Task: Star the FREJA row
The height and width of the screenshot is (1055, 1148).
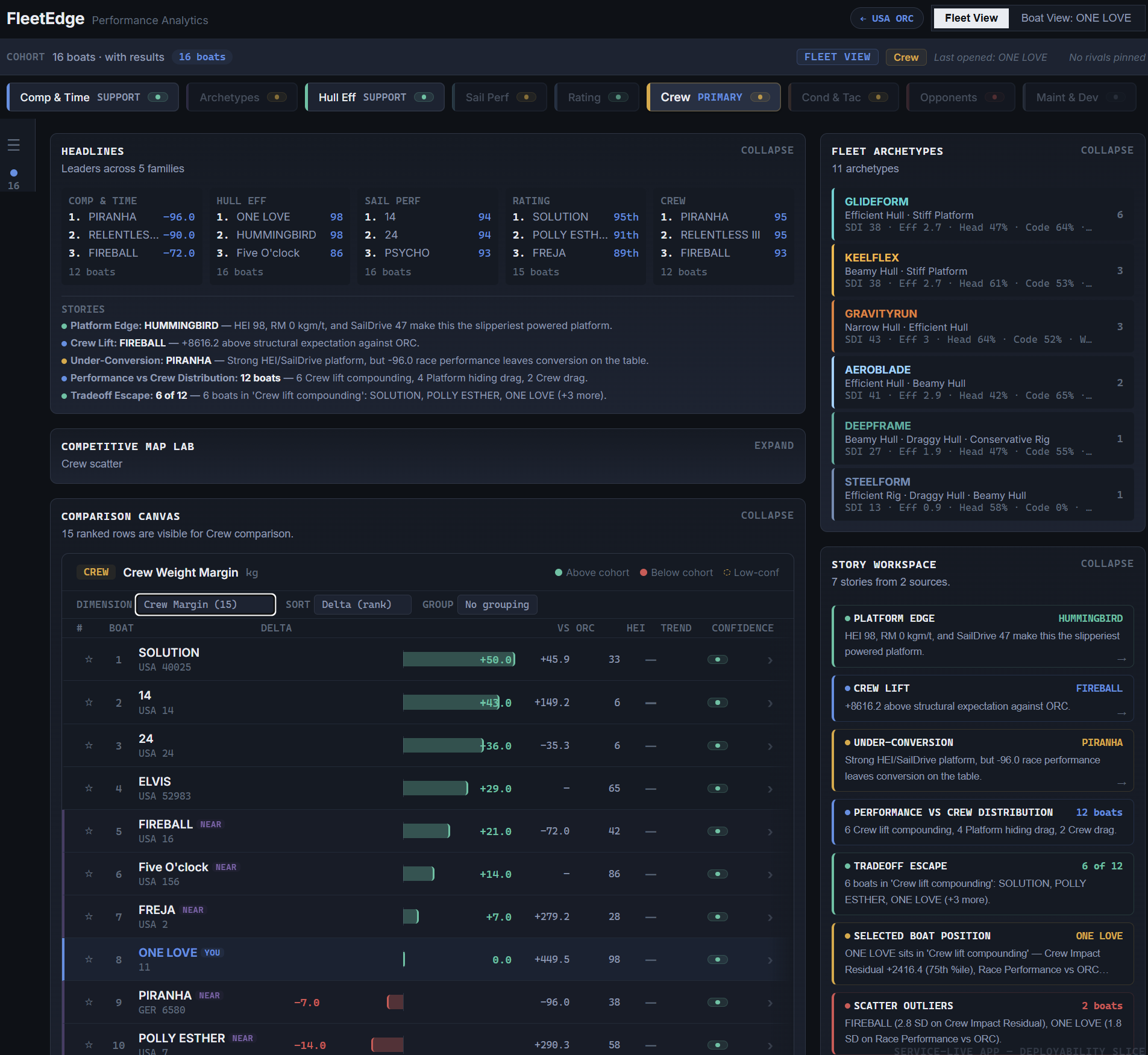Action: 89,916
